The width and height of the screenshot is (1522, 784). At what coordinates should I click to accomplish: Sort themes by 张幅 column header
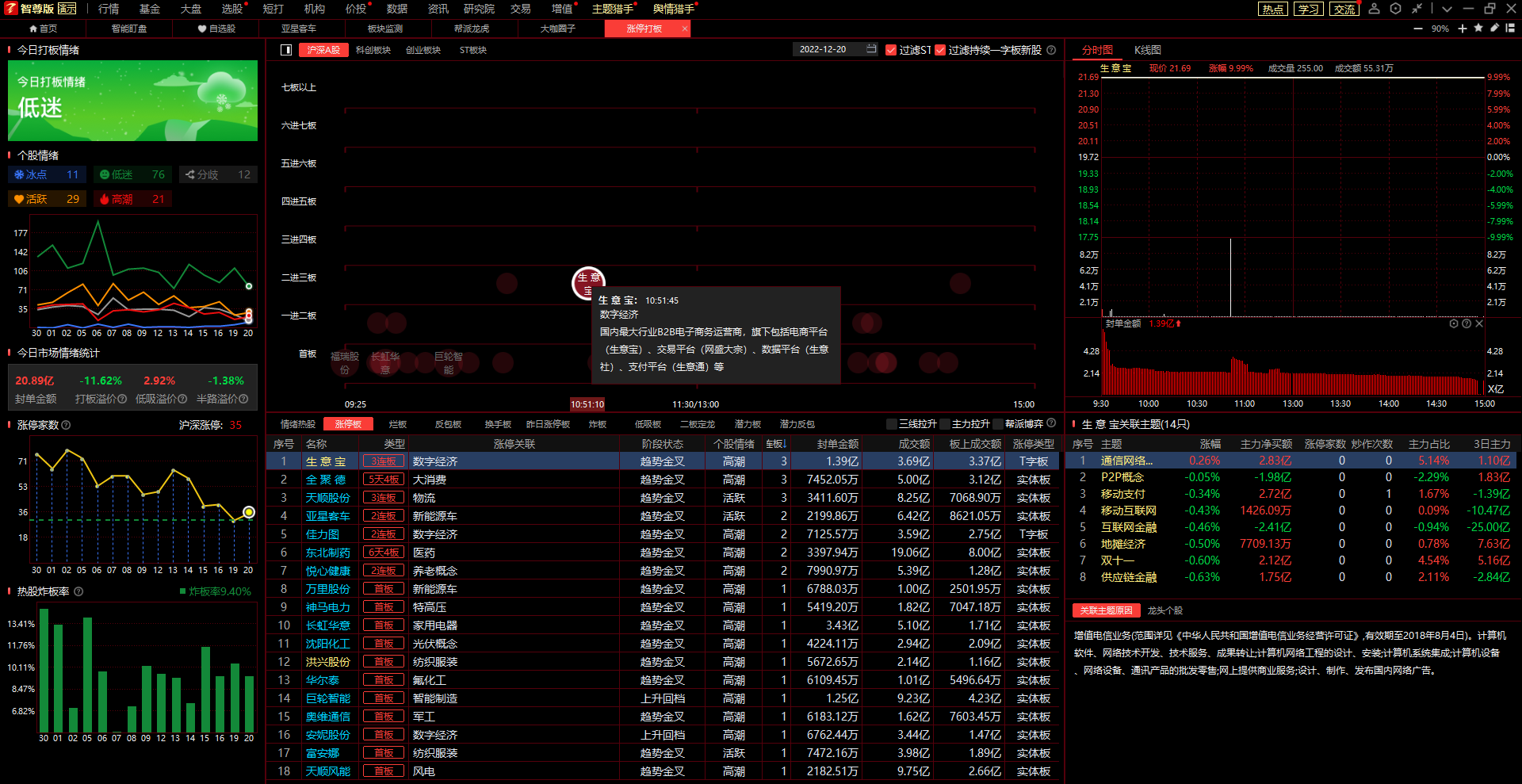pos(1210,444)
